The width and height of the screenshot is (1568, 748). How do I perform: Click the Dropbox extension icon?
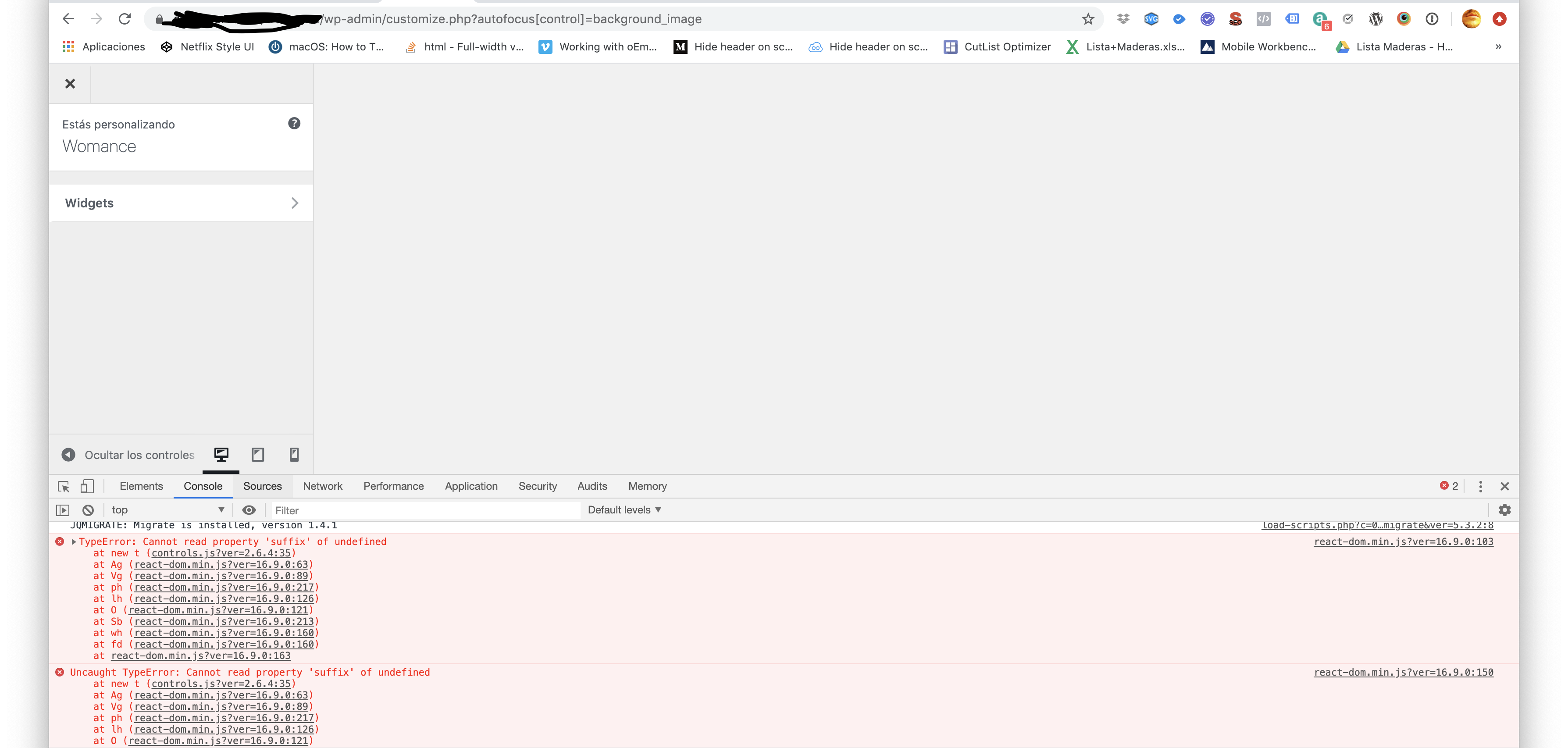tap(1123, 19)
